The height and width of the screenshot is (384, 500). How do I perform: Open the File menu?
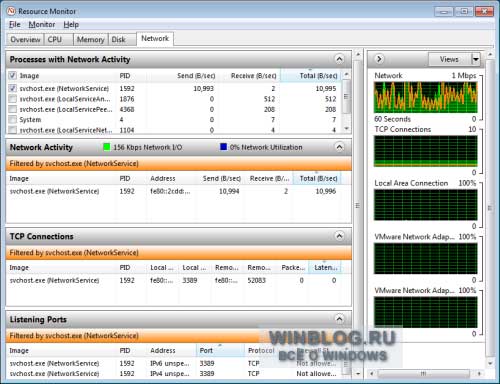pyautogui.click(x=15, y=25)
